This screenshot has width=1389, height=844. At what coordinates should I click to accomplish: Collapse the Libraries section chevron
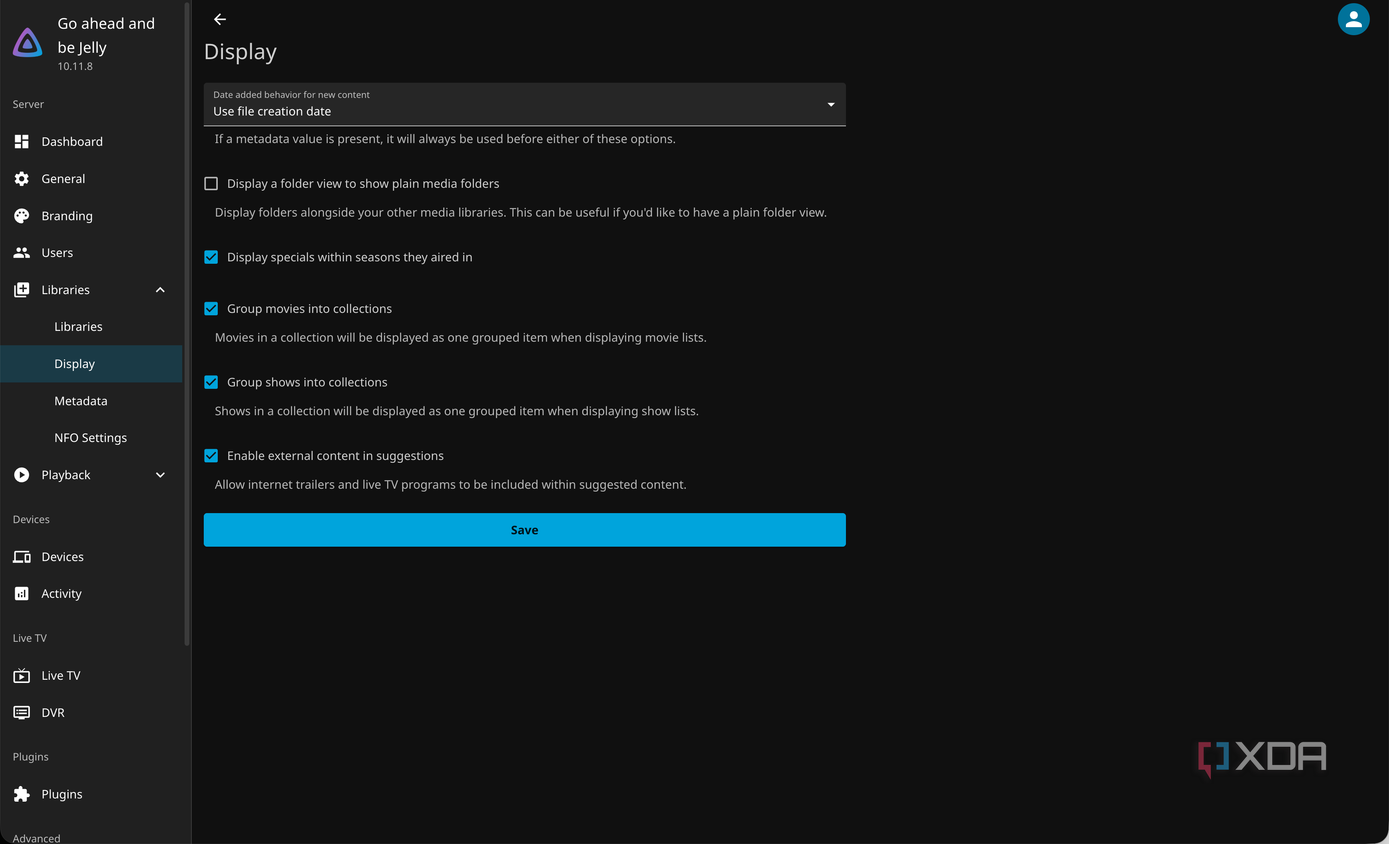point(160,290)
